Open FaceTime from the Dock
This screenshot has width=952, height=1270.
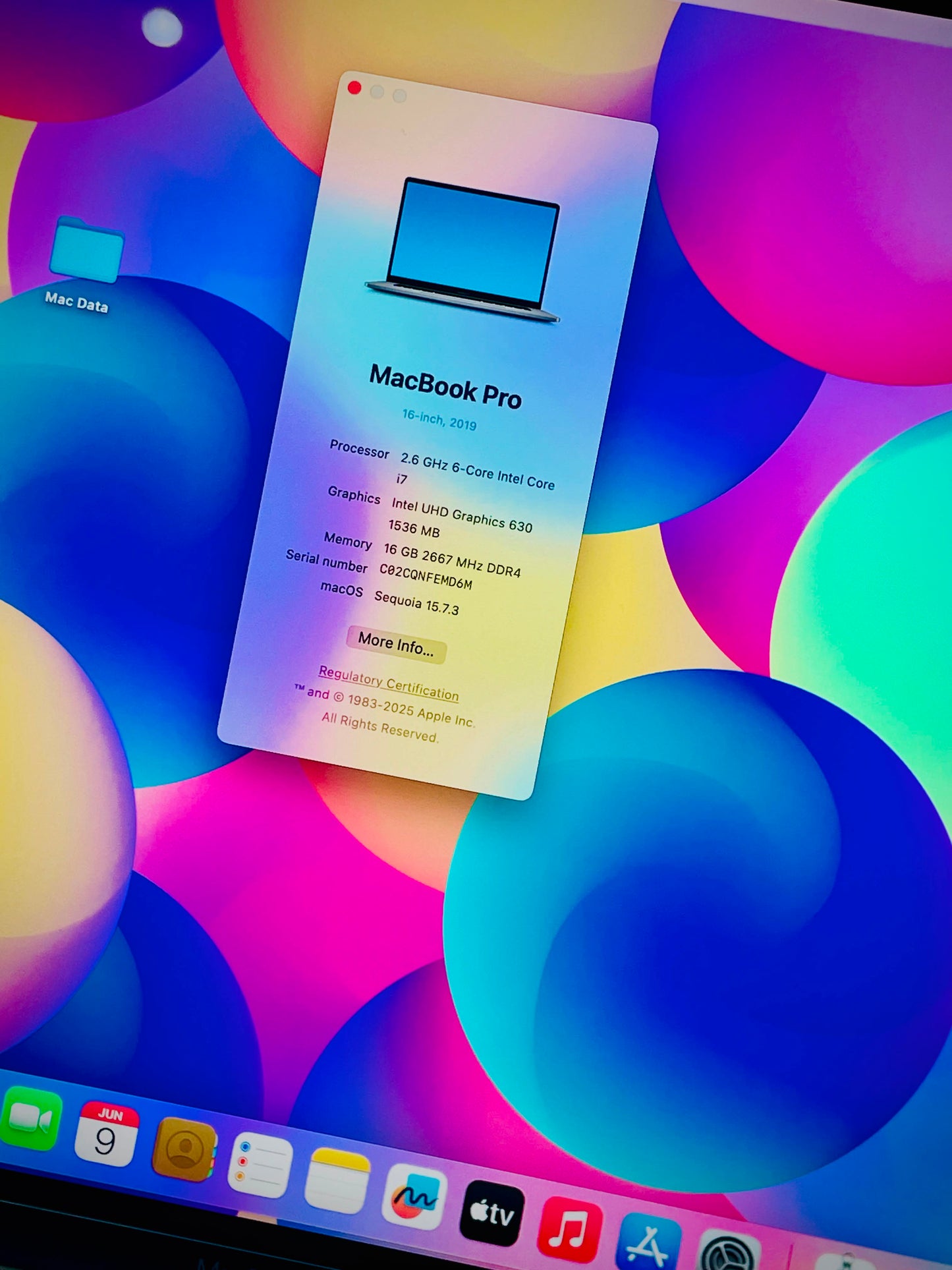point(31,1118)
